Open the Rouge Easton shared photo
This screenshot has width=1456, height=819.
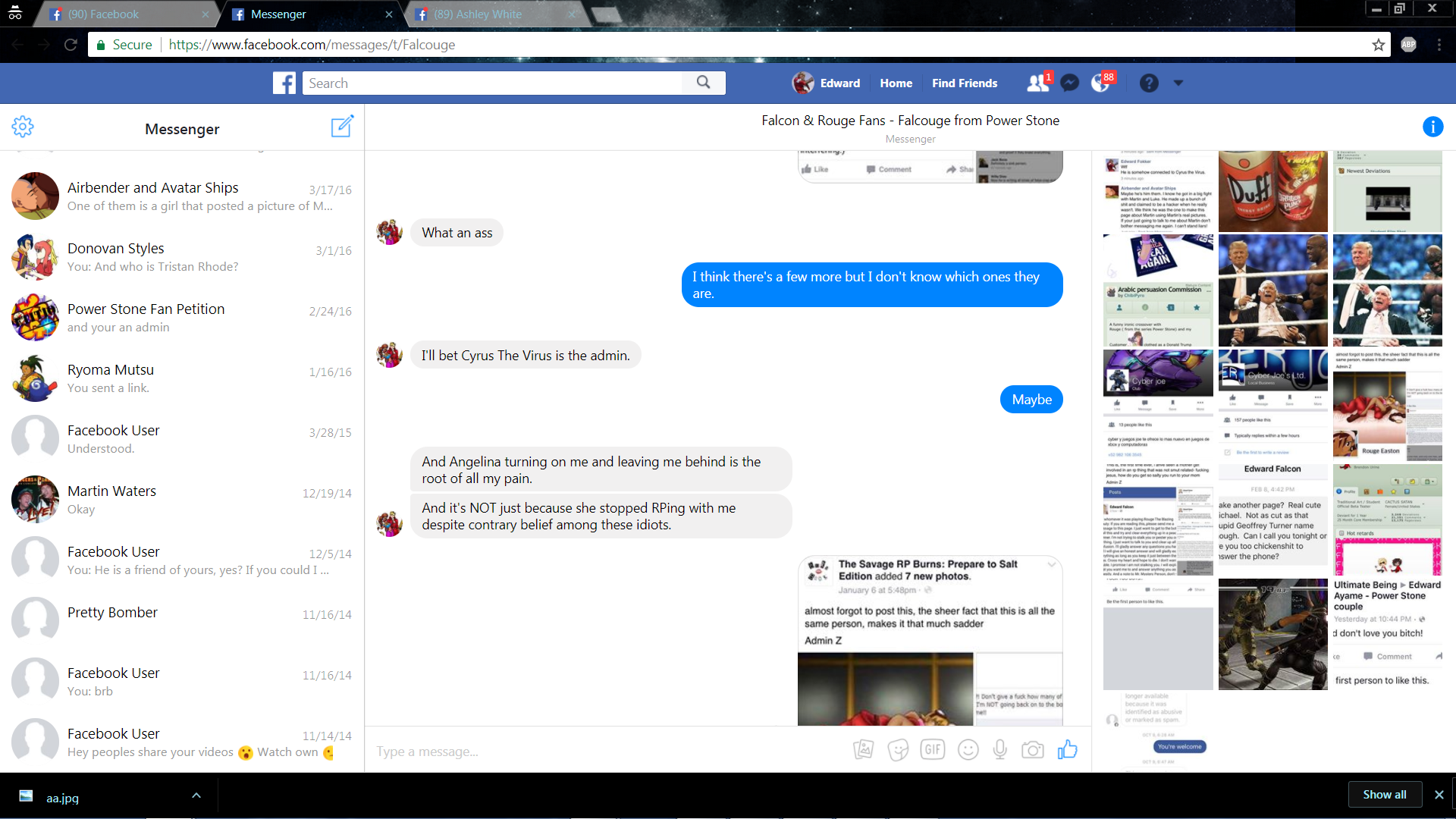(1387, 404)
